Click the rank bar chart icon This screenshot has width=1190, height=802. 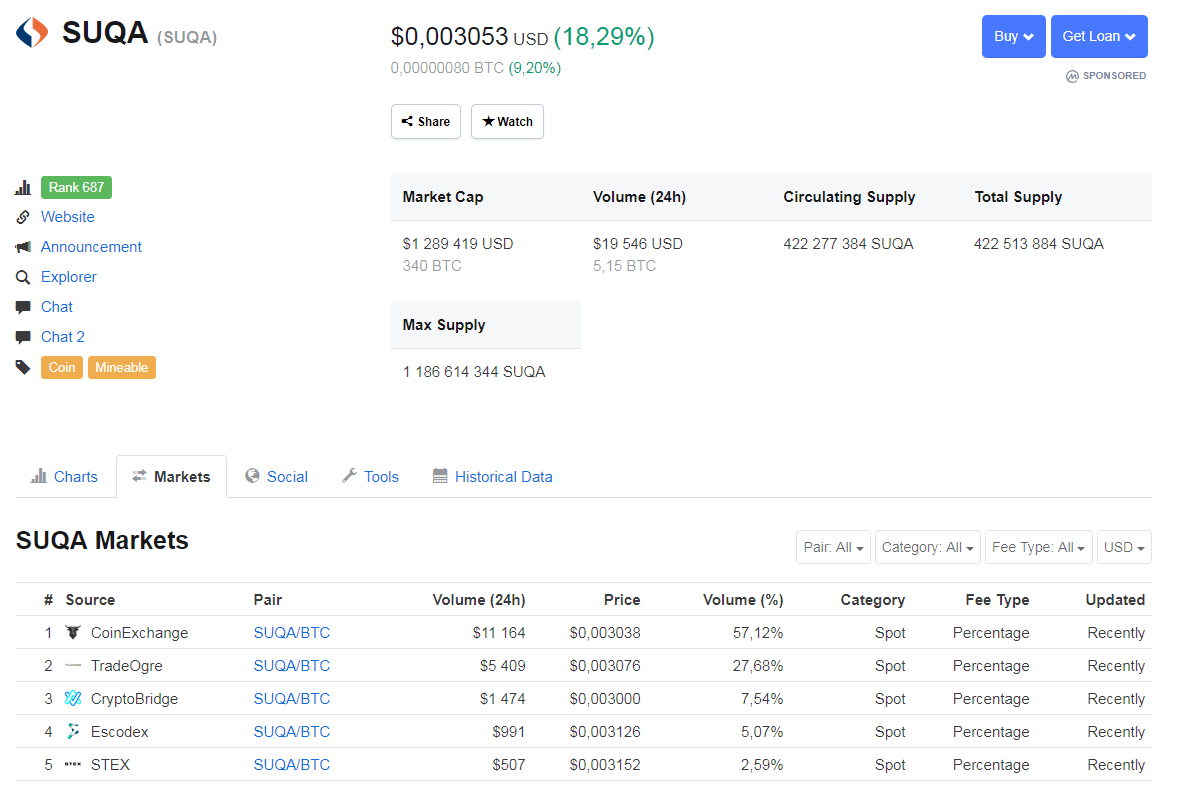coord(23,187)
